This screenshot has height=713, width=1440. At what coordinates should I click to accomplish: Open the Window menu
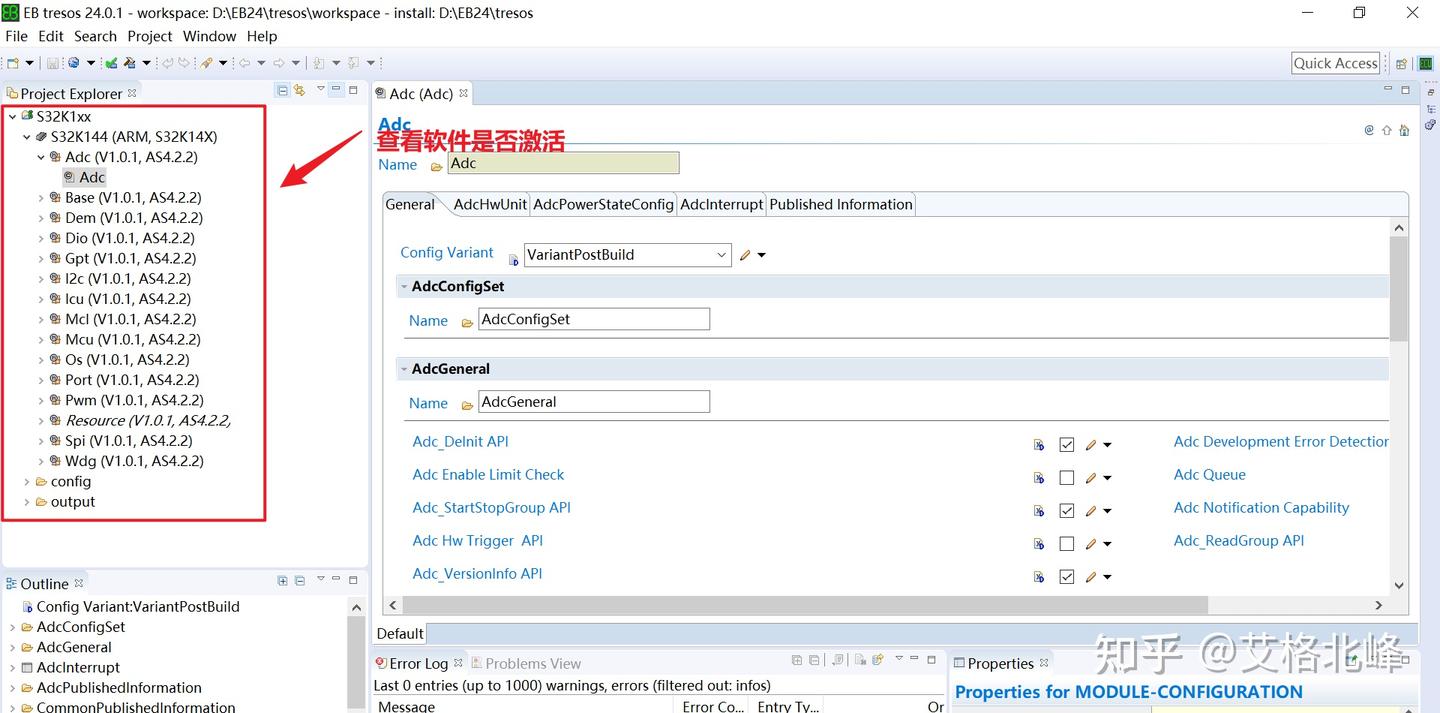pos(210,36)
